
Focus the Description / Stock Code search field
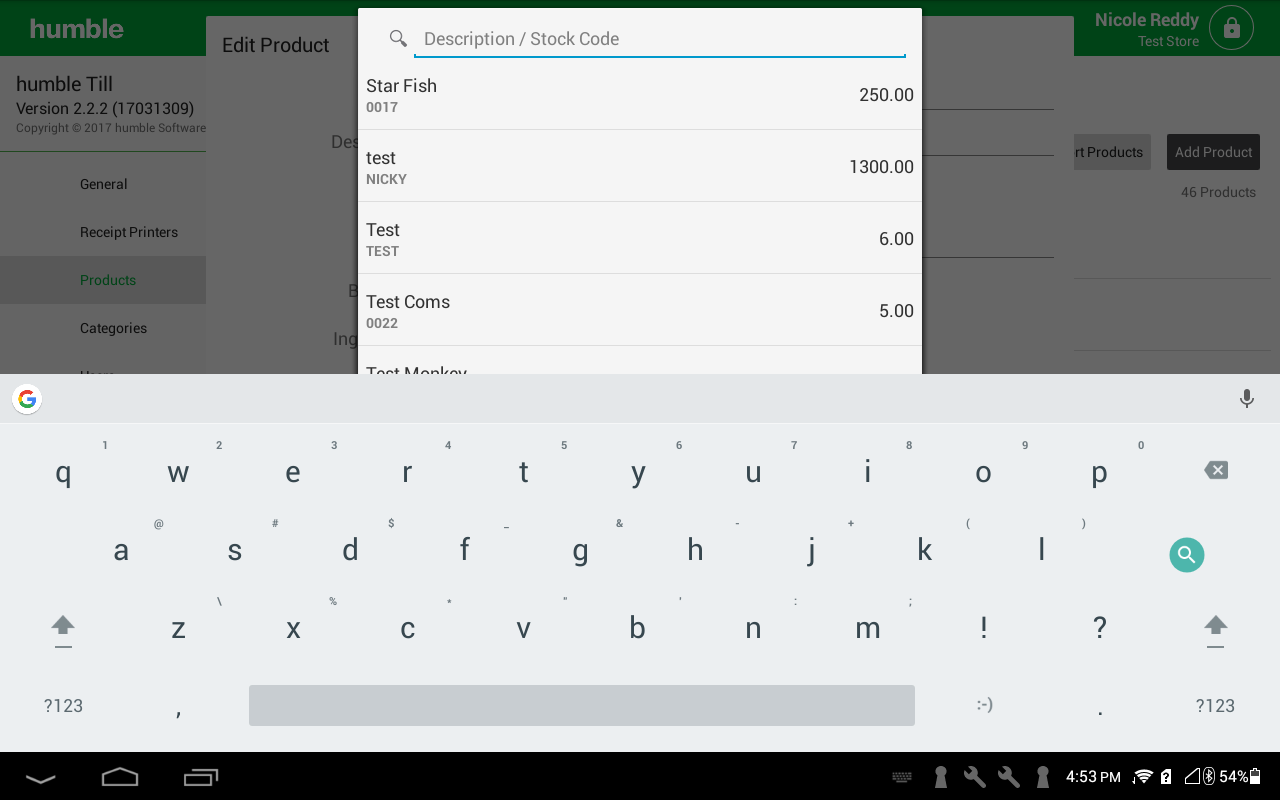pos(660,39)
